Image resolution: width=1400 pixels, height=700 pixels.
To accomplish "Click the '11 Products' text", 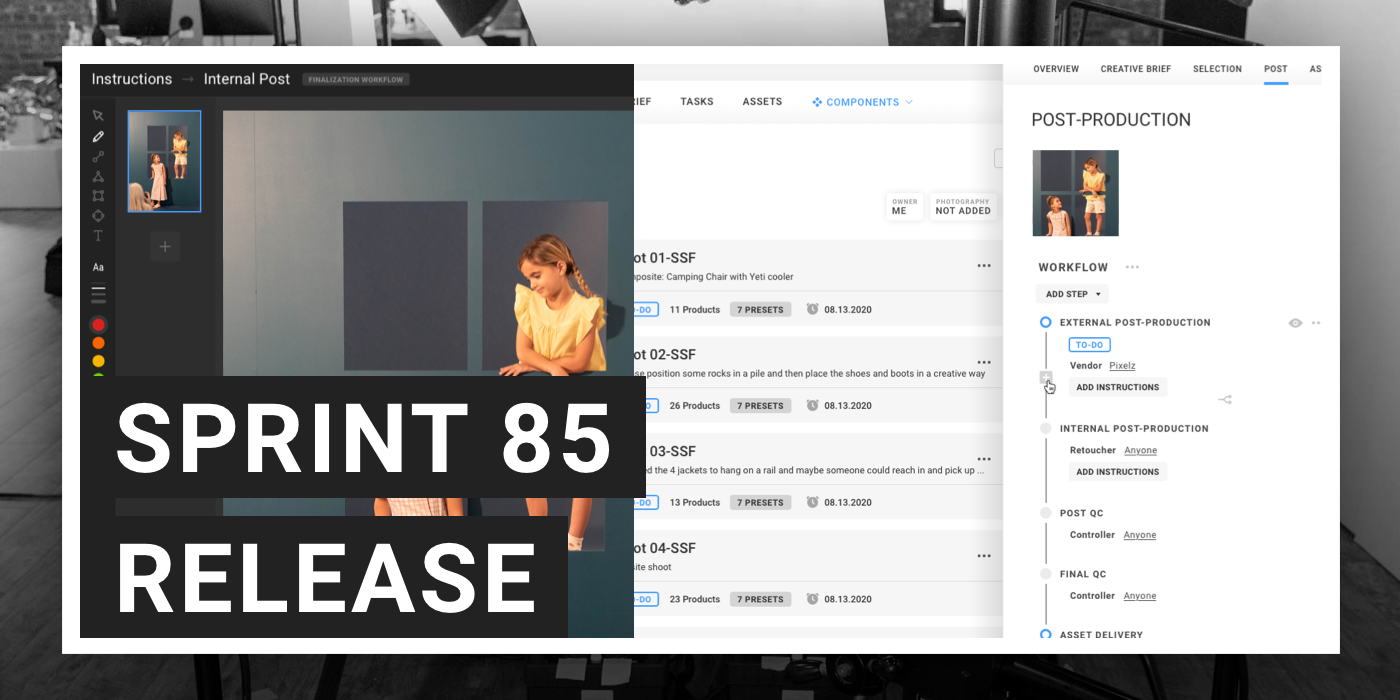I will [x=694, y=310].
